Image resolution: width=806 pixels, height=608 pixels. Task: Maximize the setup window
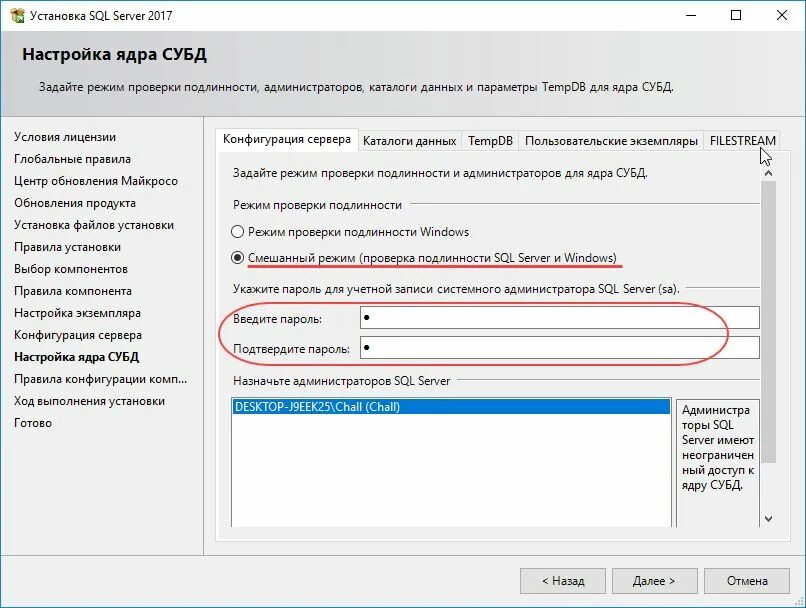[x=736, y=16]
